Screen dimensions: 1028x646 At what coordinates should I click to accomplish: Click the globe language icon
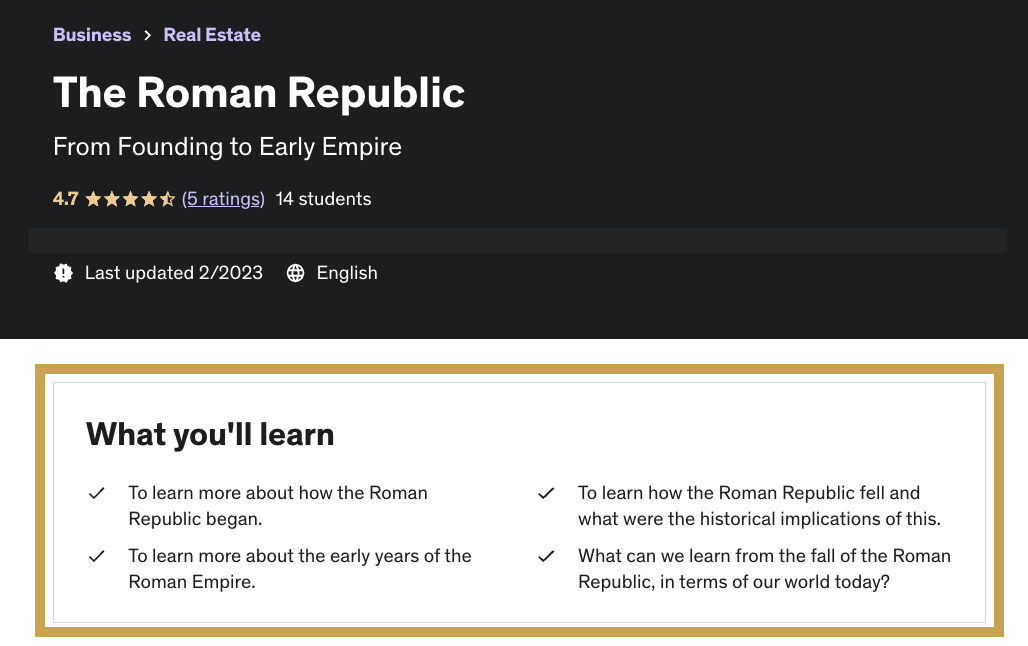(x=296, y=273)
